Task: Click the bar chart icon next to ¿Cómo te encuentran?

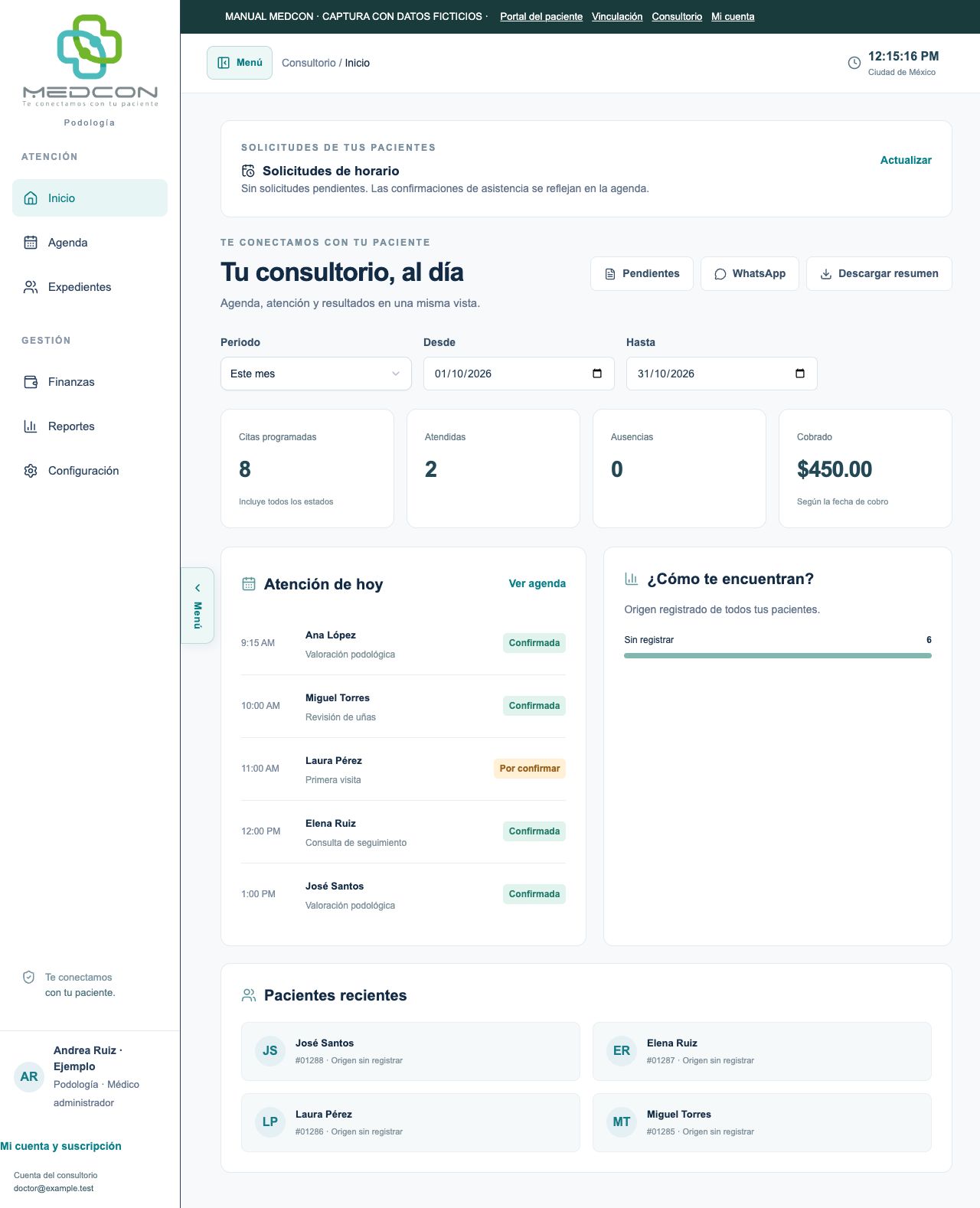Action: [632, 579]
